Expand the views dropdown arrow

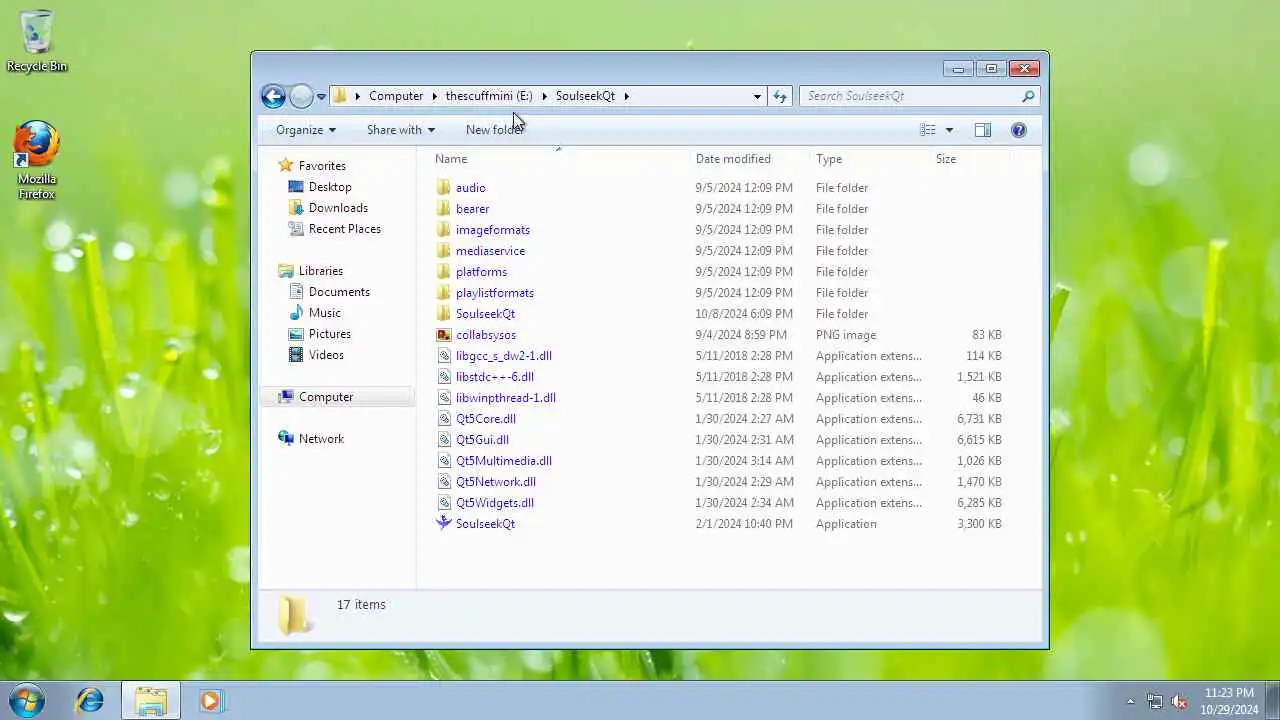(949, 130)
